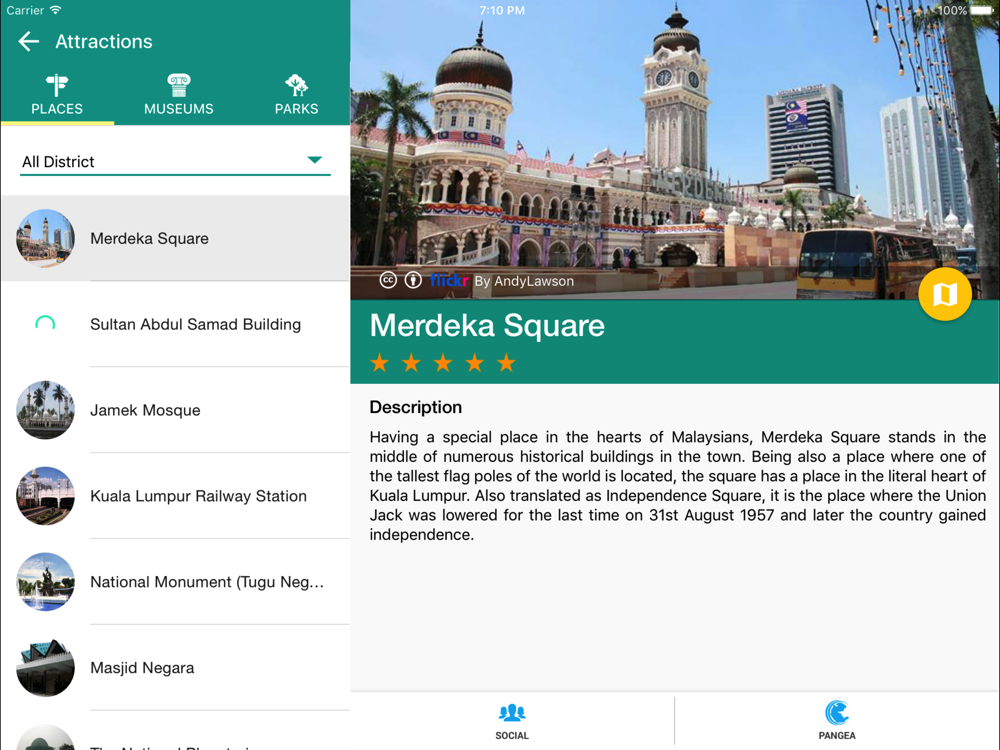
Task: Click the loading spinner beside Sultan Abdul Samad
Action: click(x=45, y=323)
